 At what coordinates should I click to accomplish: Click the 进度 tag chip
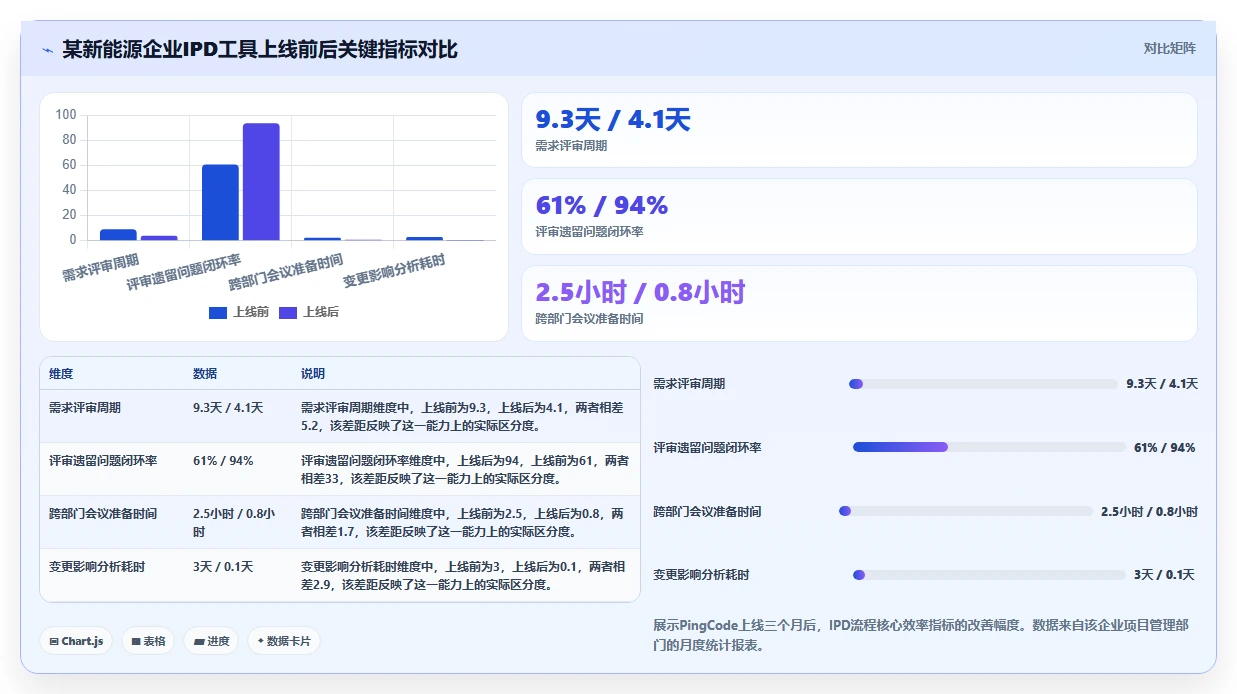click(x=211, y=641)
